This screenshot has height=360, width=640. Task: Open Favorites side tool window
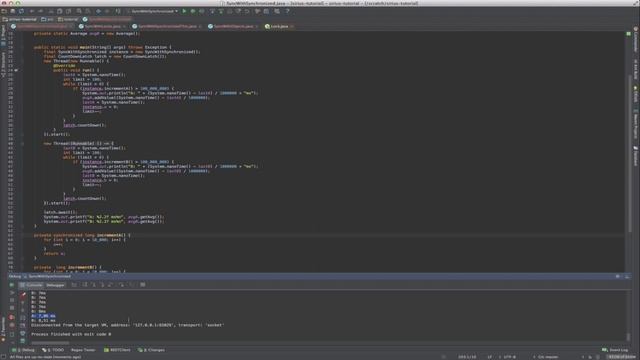click(3, 328)
